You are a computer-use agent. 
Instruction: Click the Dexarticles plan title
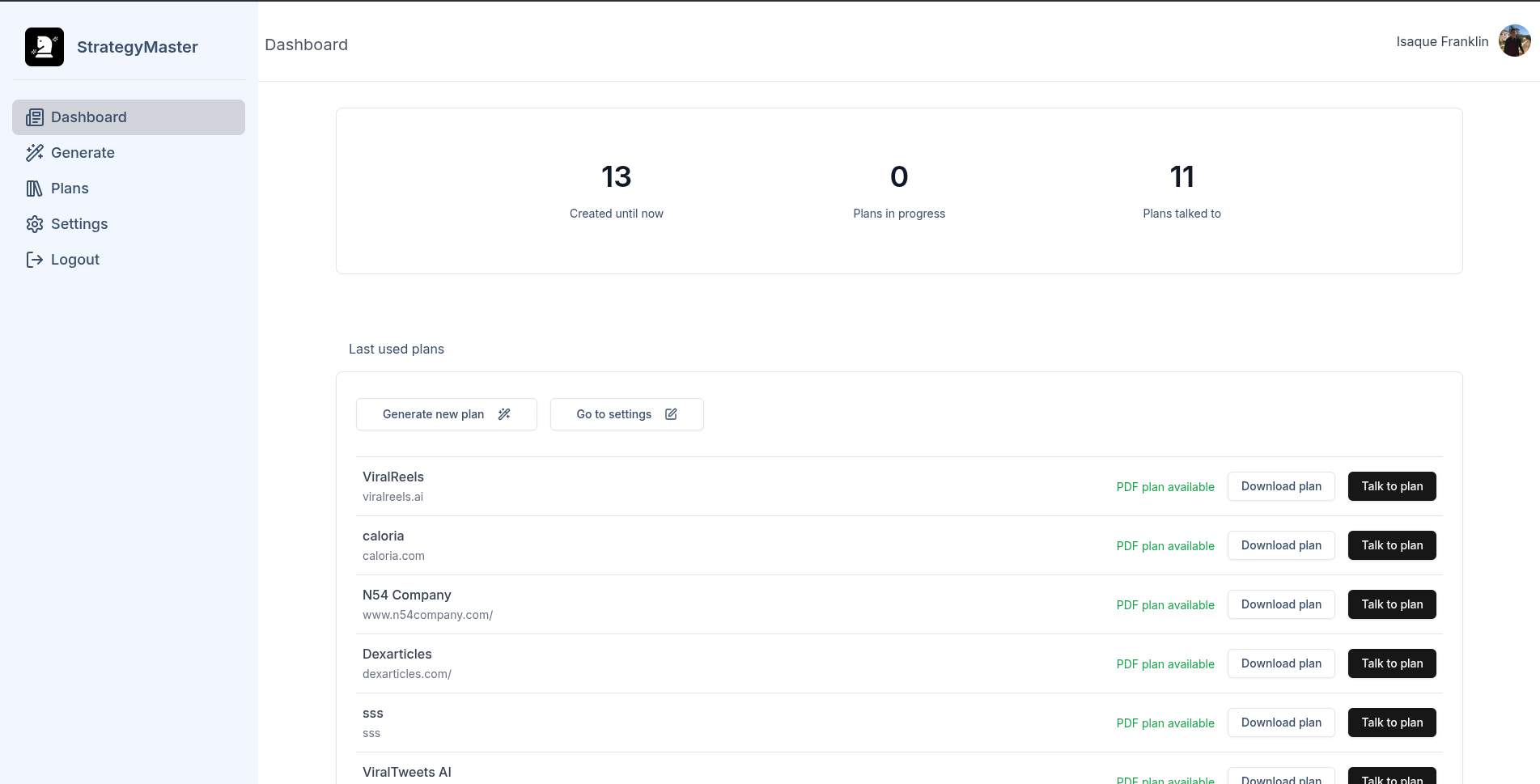pyautogui.click(x=397, y=654)
